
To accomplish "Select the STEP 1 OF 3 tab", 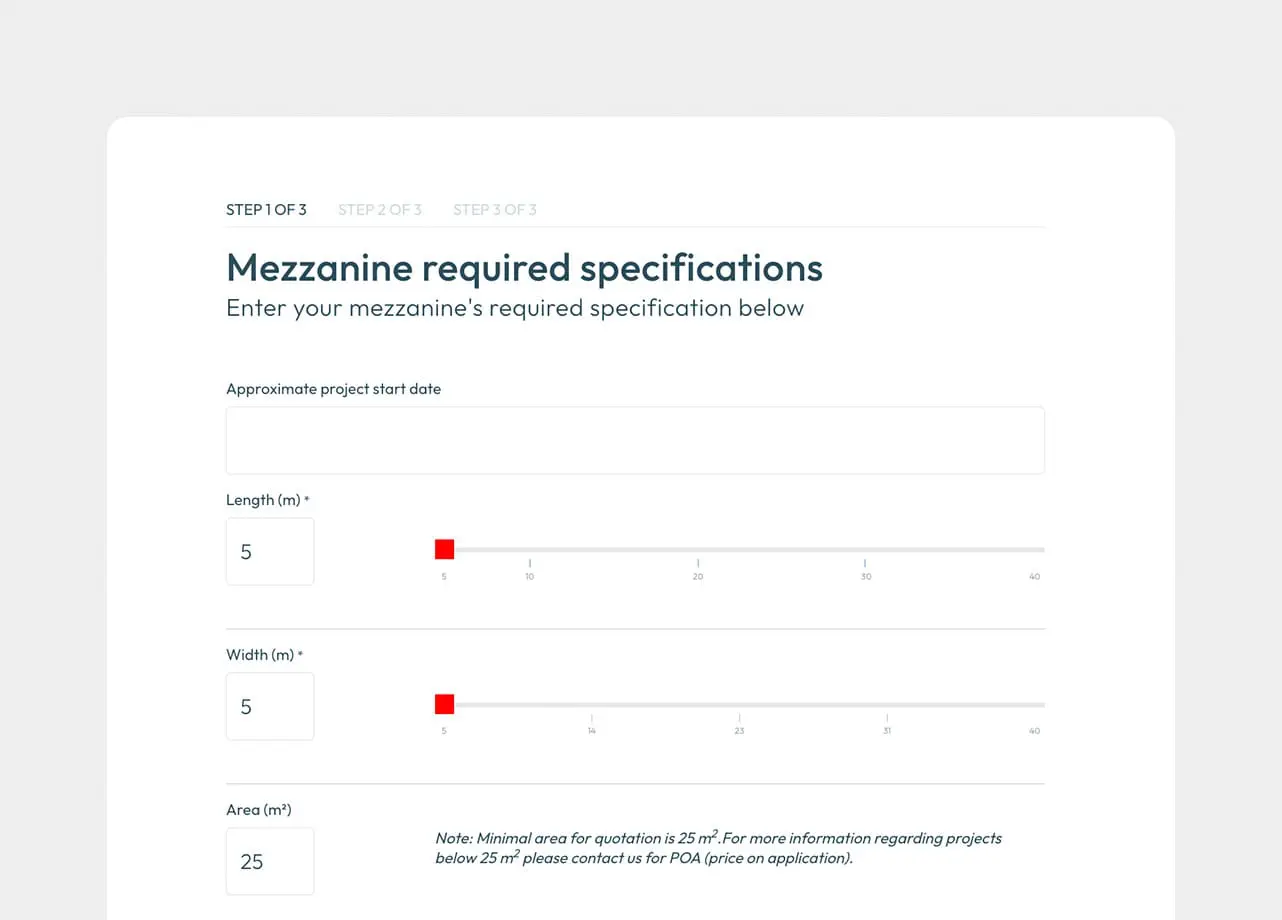I will [x=266, y=210].
